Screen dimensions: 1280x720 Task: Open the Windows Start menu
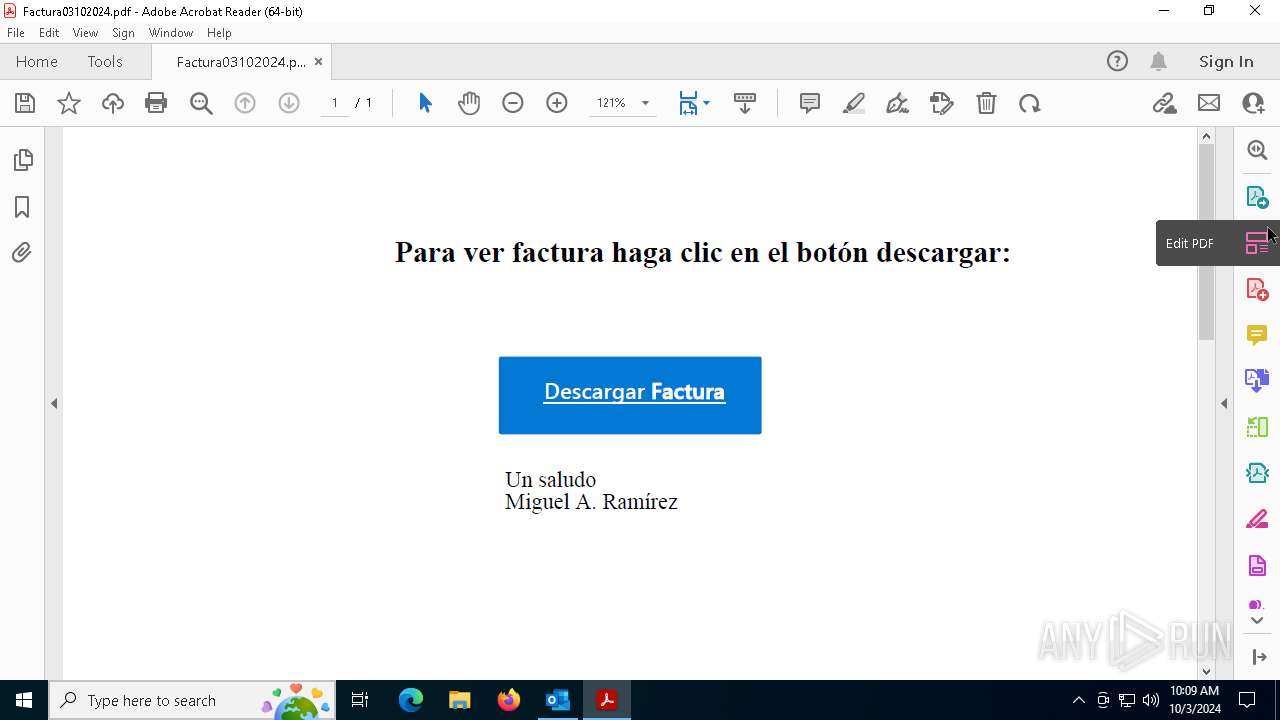click(24, 700)
